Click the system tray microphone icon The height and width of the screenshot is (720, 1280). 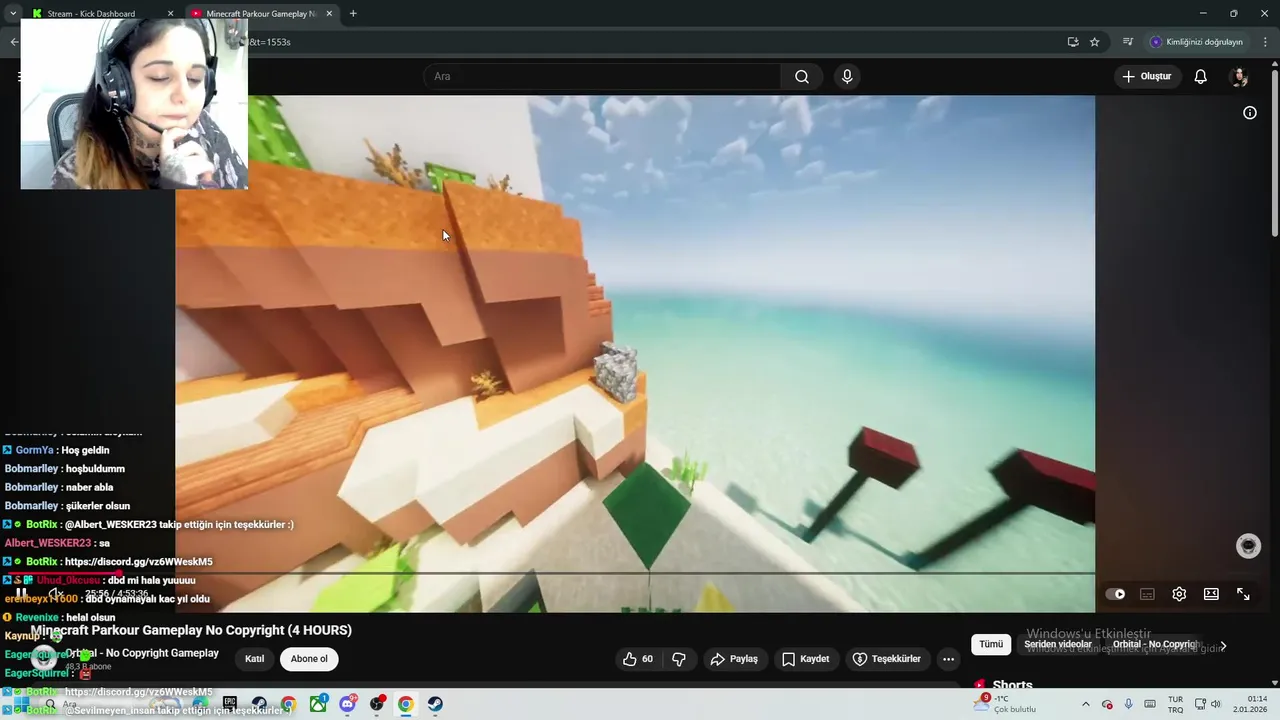[1128, 704]
